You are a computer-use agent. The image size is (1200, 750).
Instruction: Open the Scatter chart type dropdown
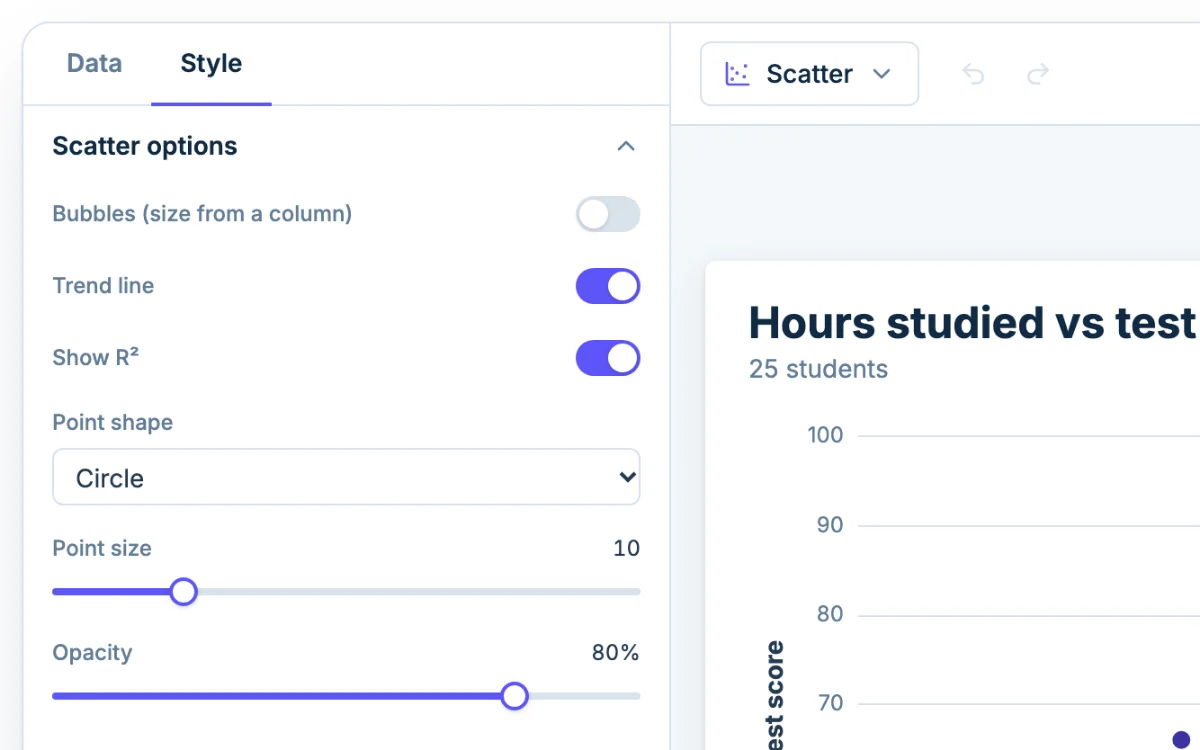point(809,74)
